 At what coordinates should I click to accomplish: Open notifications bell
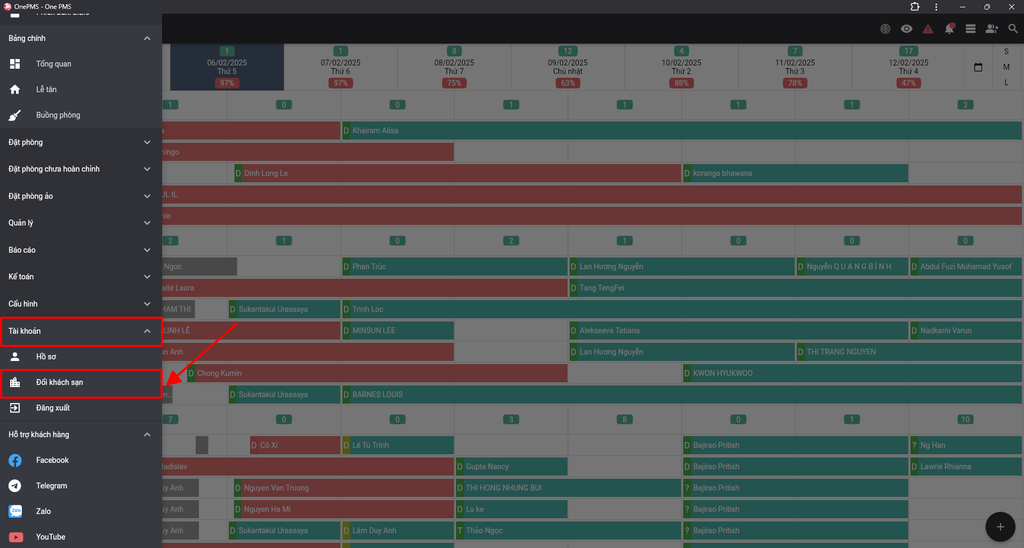click(950, 29)
